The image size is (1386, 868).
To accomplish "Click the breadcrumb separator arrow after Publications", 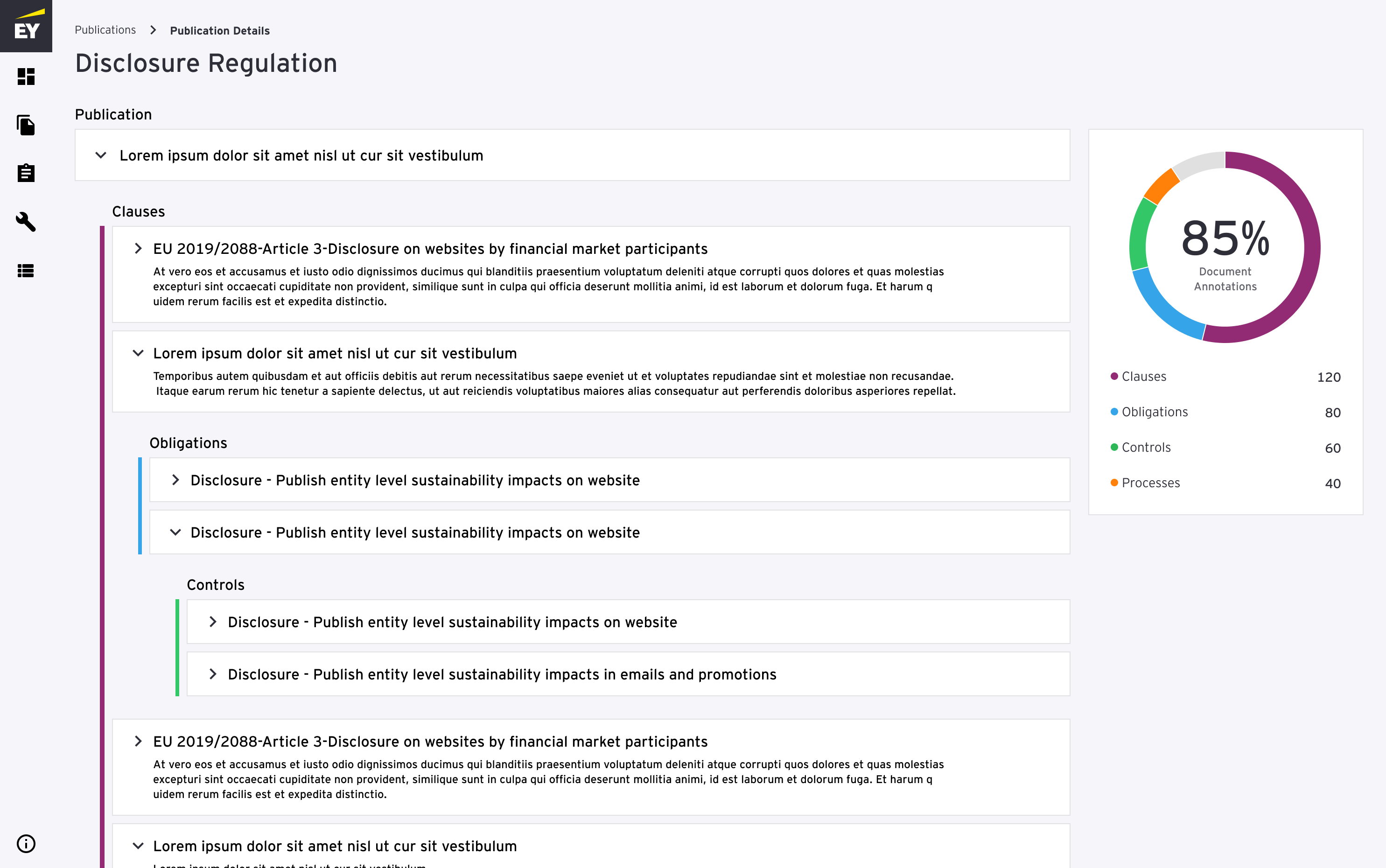I will coord(153,30).
